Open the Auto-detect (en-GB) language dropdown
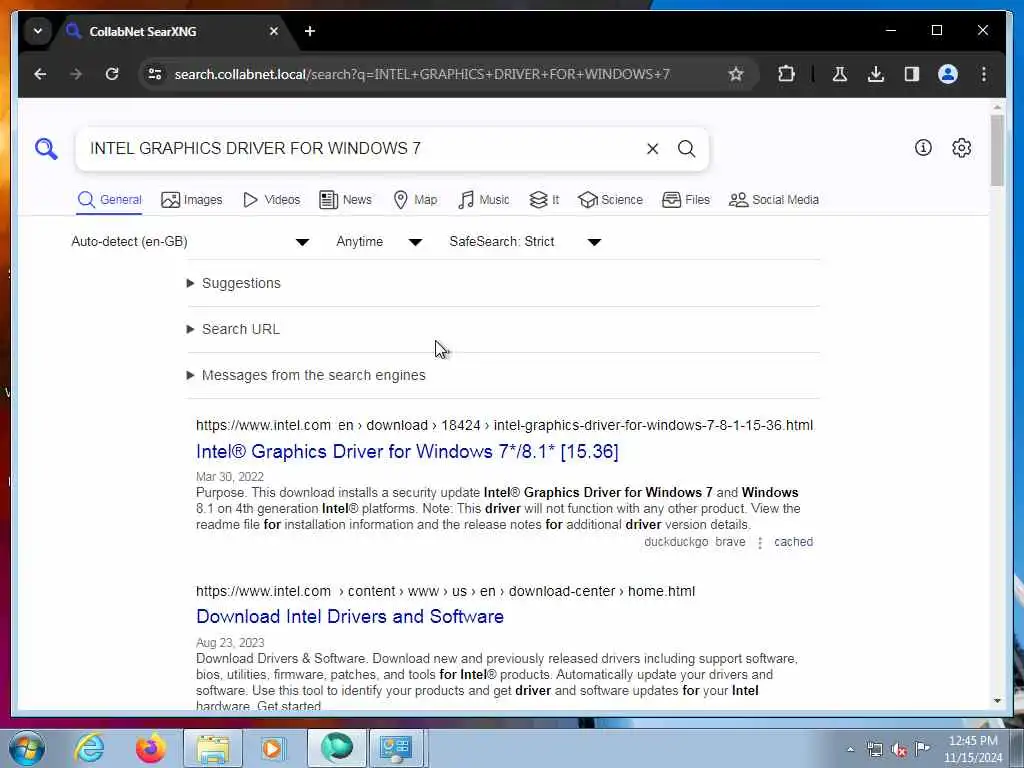The width and height of the screenshot is (1024, 768). (190, 242)
